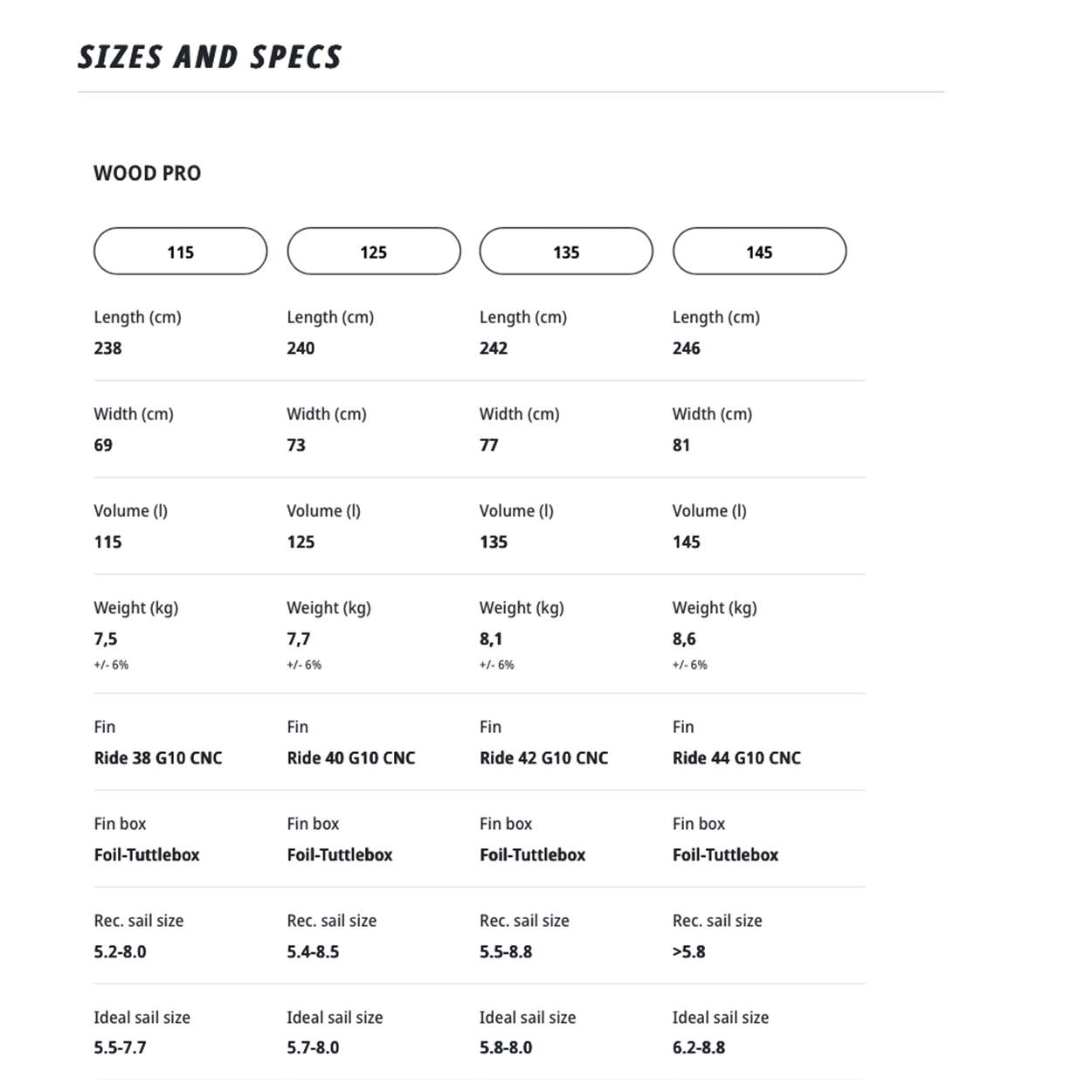Click the 73 width value

pos(296,445)
